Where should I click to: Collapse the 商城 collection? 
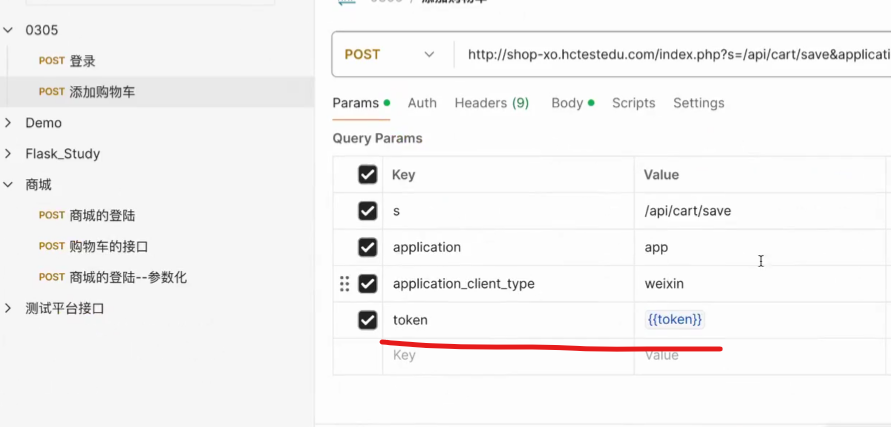click(x=8, y=185)
